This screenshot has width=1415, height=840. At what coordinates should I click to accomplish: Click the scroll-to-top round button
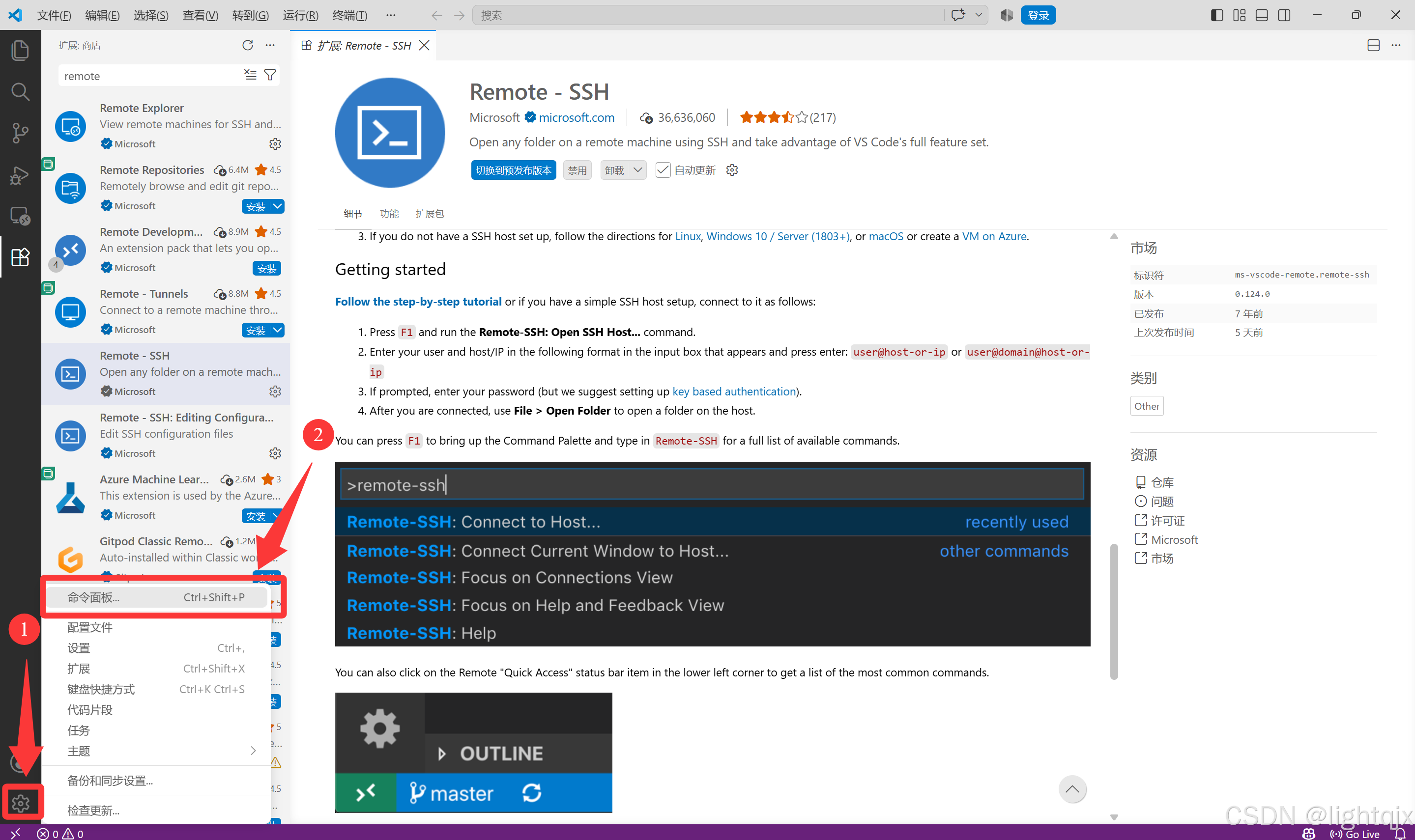click(x=1072, y=789)
